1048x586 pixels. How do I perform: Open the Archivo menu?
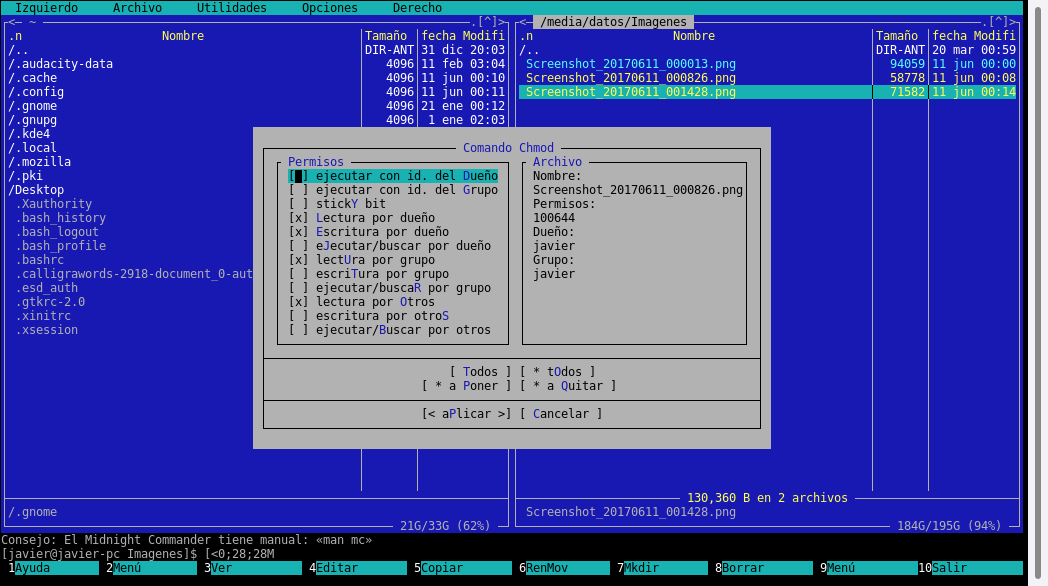137,8
